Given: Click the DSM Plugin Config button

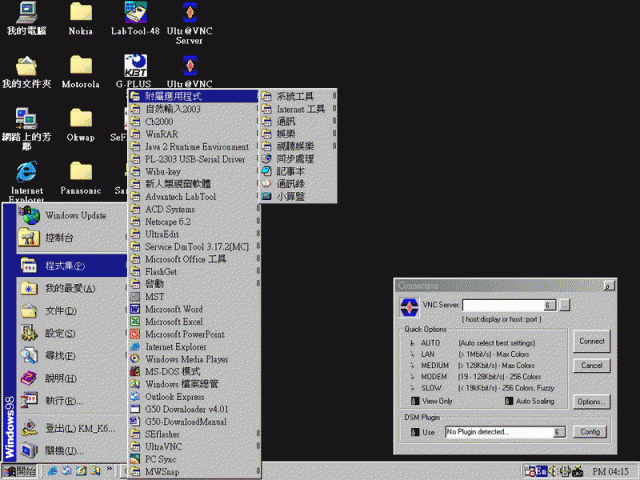Looking at the screenshot, I should click(x=590, y=432).
